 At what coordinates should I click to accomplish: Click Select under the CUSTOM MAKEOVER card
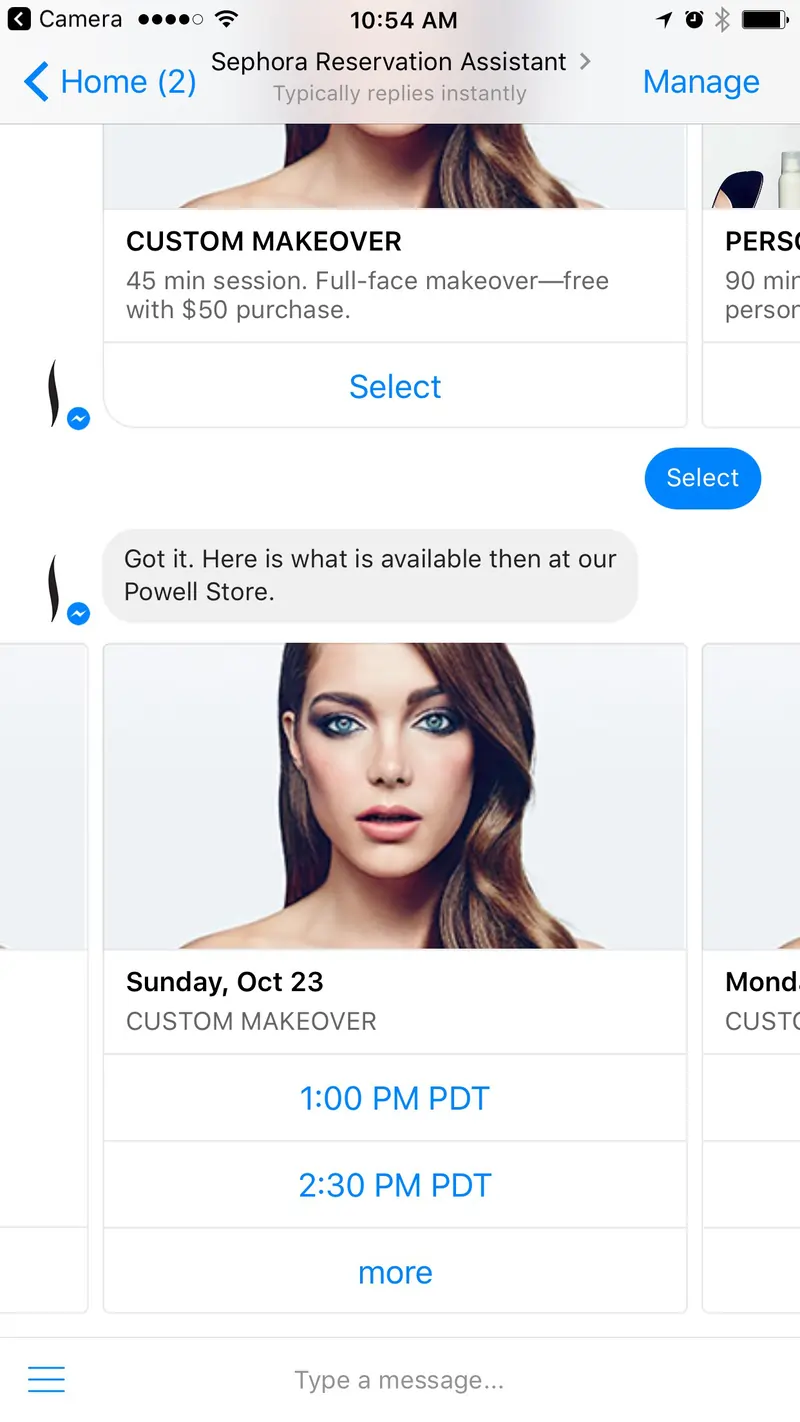[394, 386]
